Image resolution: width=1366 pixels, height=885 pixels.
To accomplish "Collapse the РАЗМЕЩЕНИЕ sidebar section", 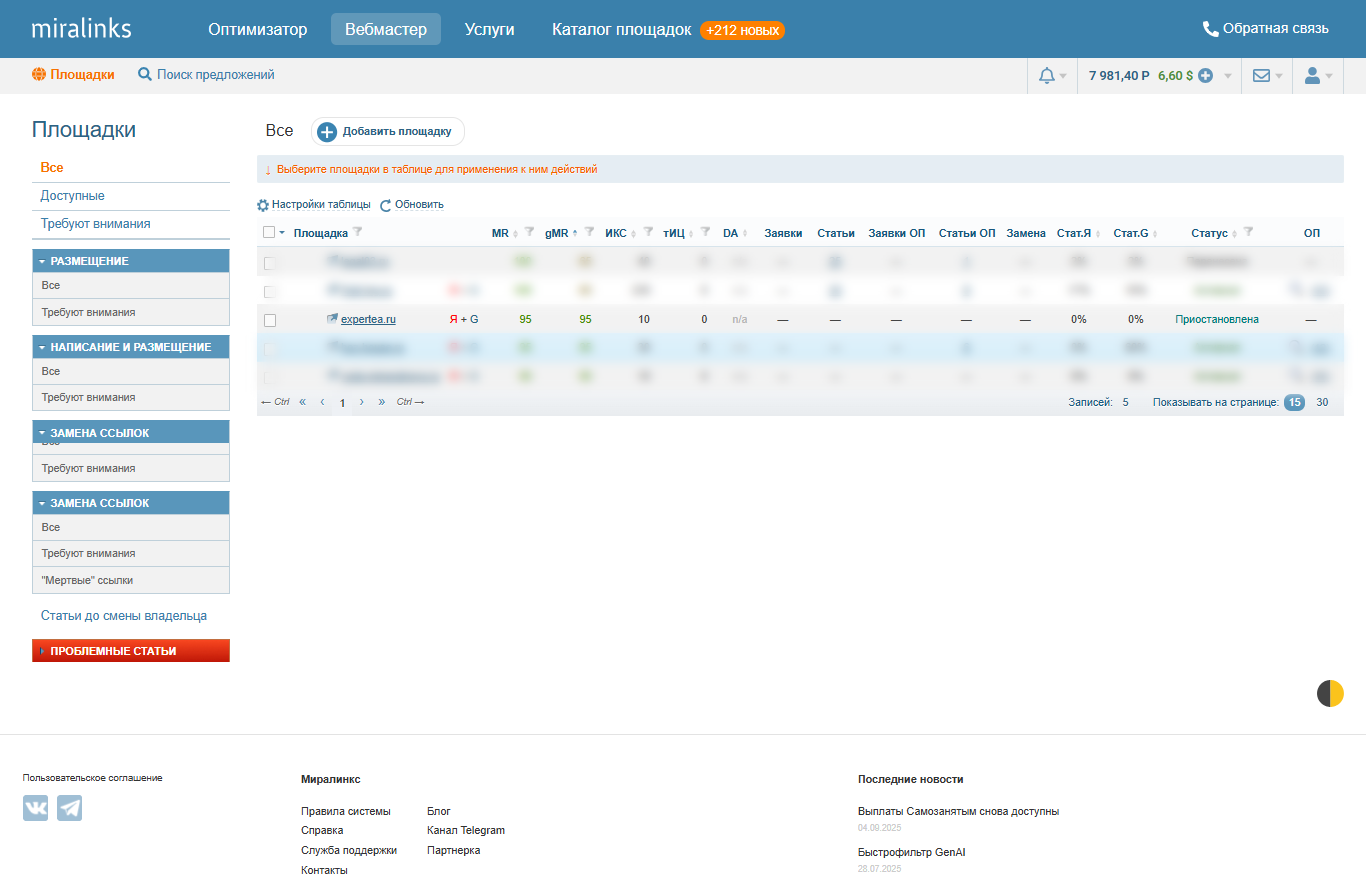I will [x=42, y=261].
